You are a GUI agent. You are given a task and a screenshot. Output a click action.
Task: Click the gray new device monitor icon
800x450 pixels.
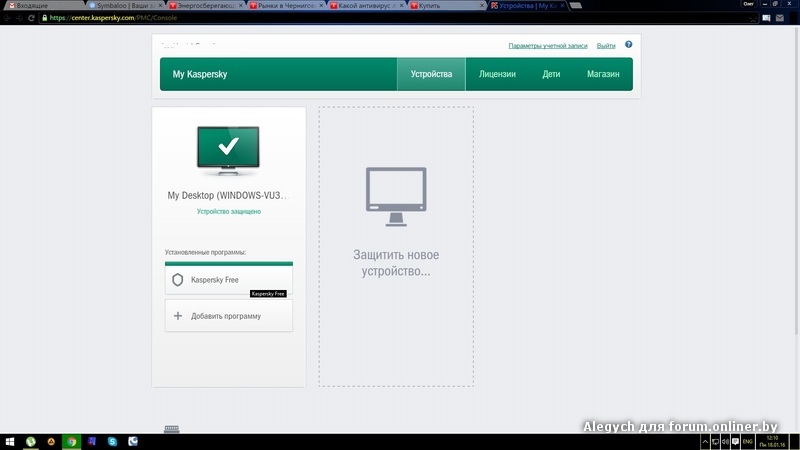tap(396, 196)
